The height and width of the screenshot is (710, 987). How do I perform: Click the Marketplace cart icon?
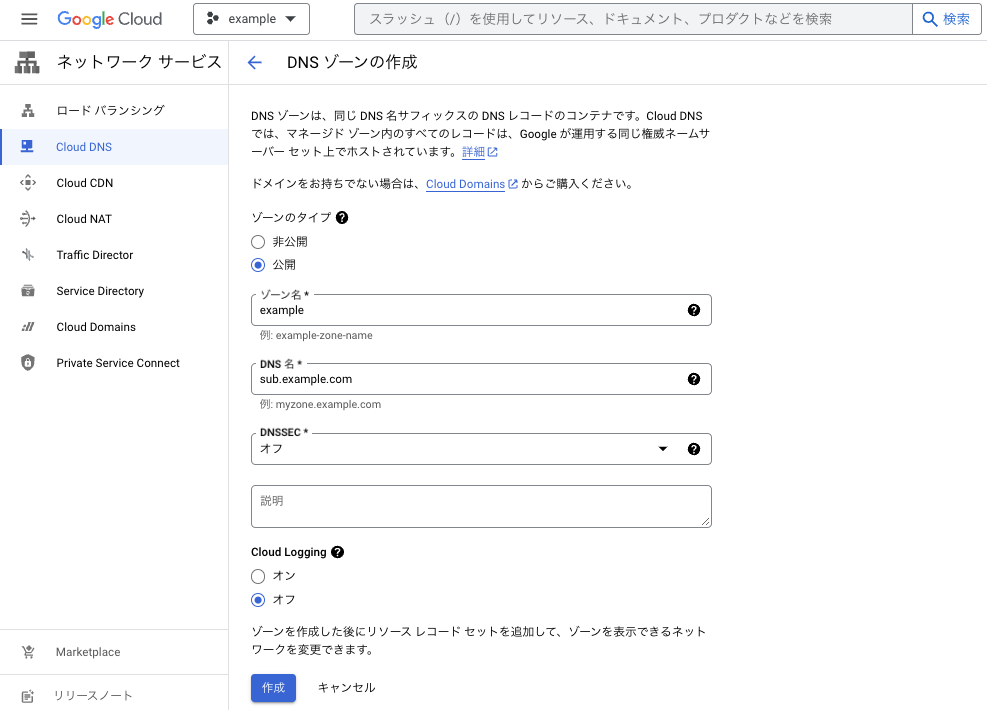point(28,652)
